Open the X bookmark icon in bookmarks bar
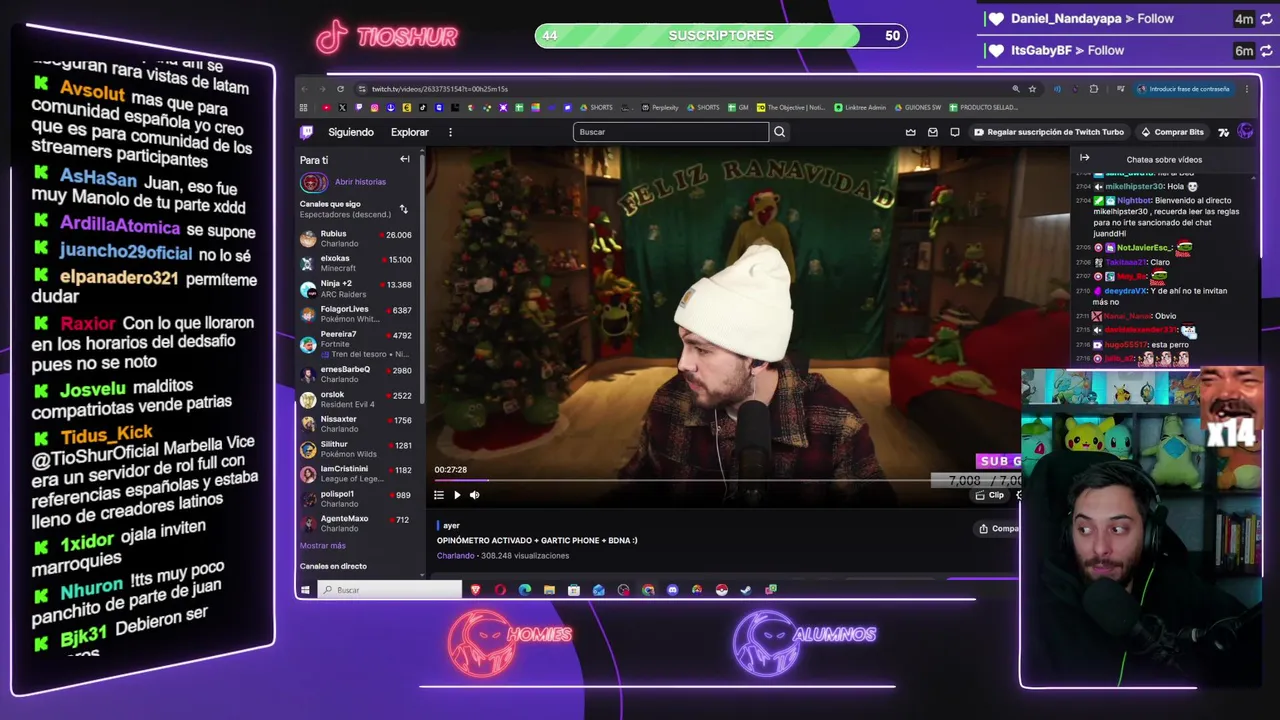This screenshot has width=1280, height=720. tap(342, 107)
